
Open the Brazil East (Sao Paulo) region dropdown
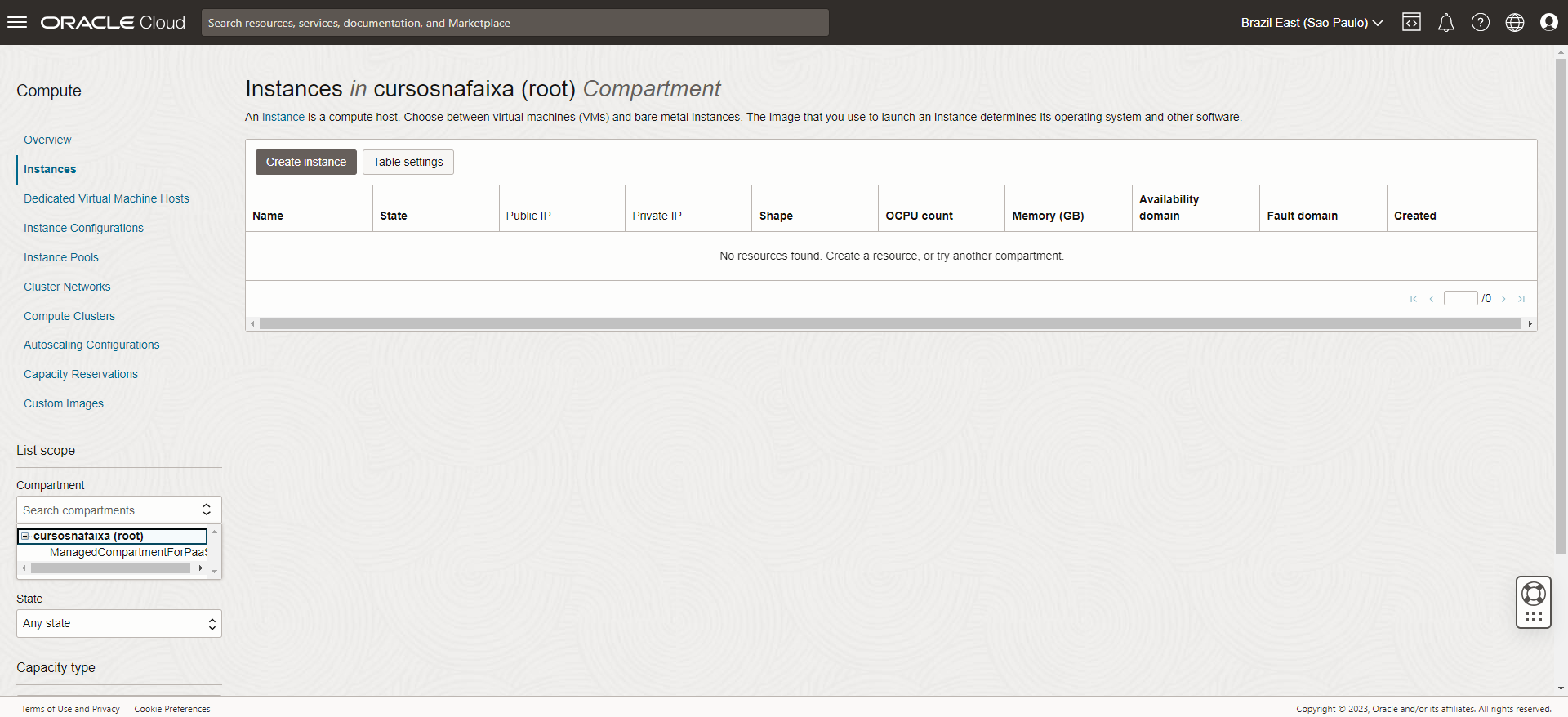(x=1312, y=23)
